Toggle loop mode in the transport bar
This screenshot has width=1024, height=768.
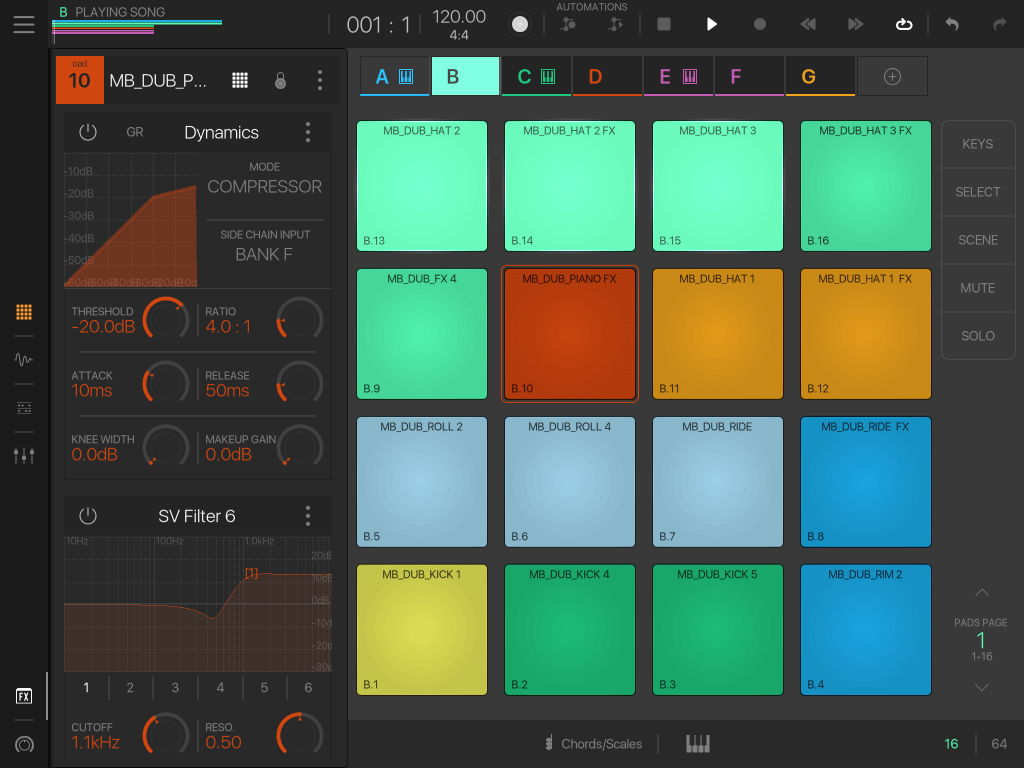(904, 24)
